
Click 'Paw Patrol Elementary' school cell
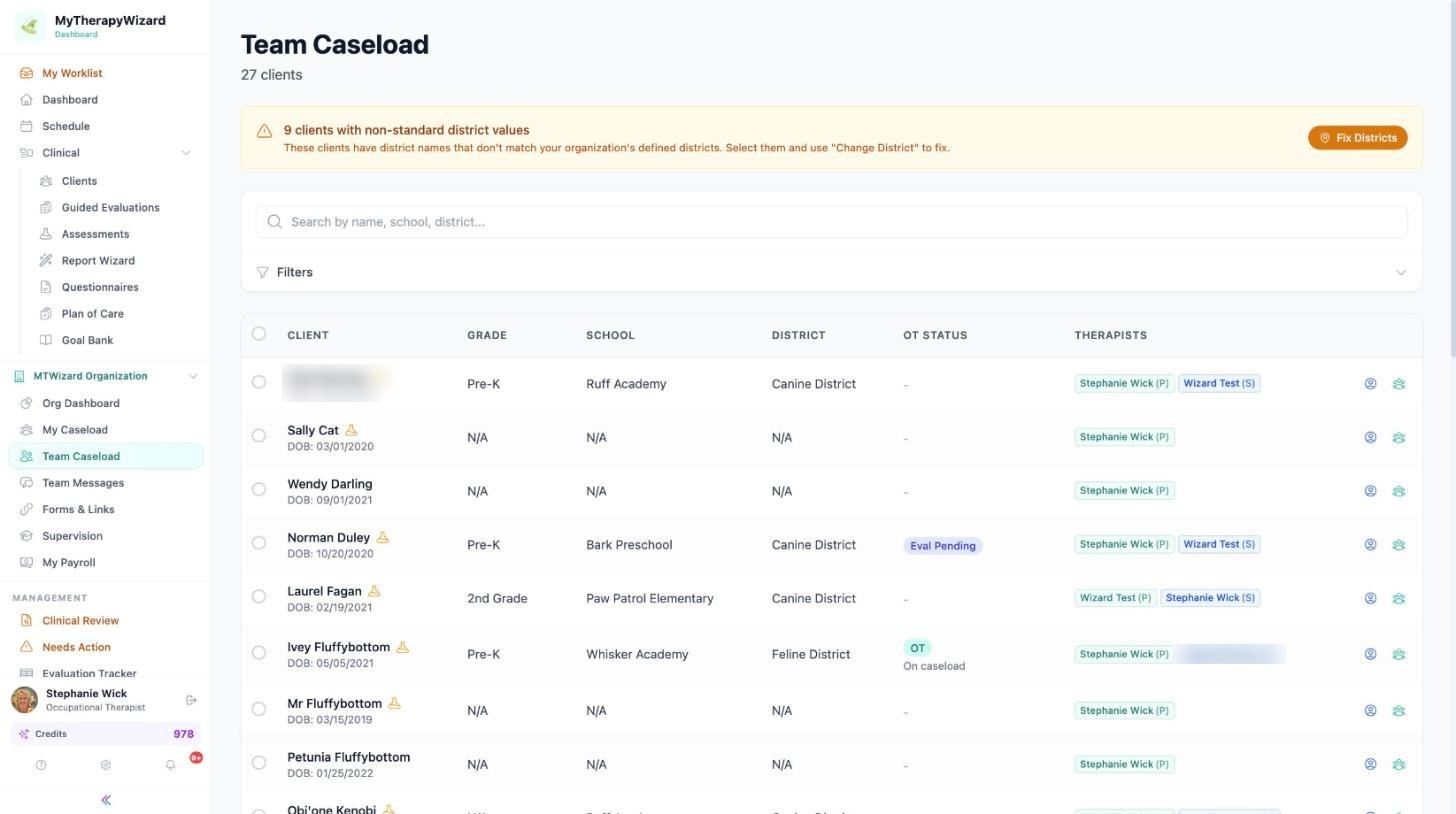(649, 598)
